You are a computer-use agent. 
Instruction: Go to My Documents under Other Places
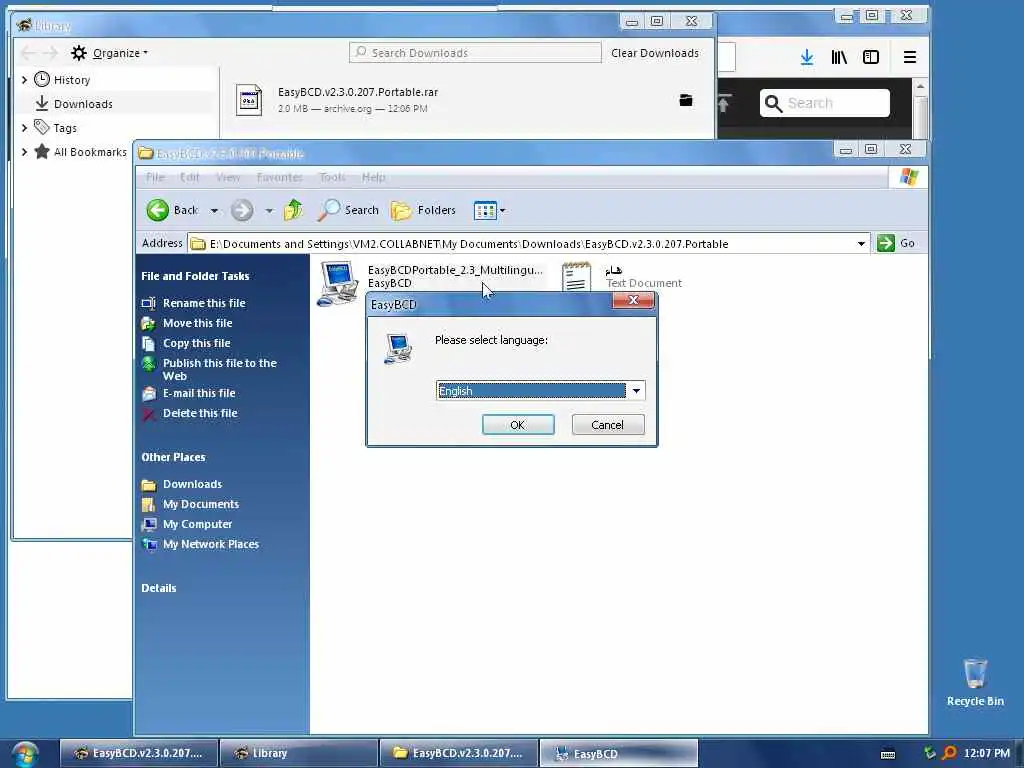coord(200,504)
